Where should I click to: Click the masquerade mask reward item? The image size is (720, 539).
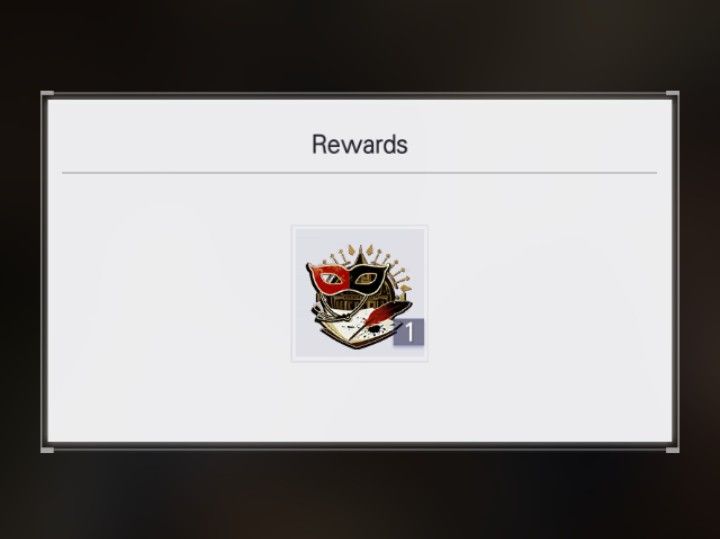360,294
